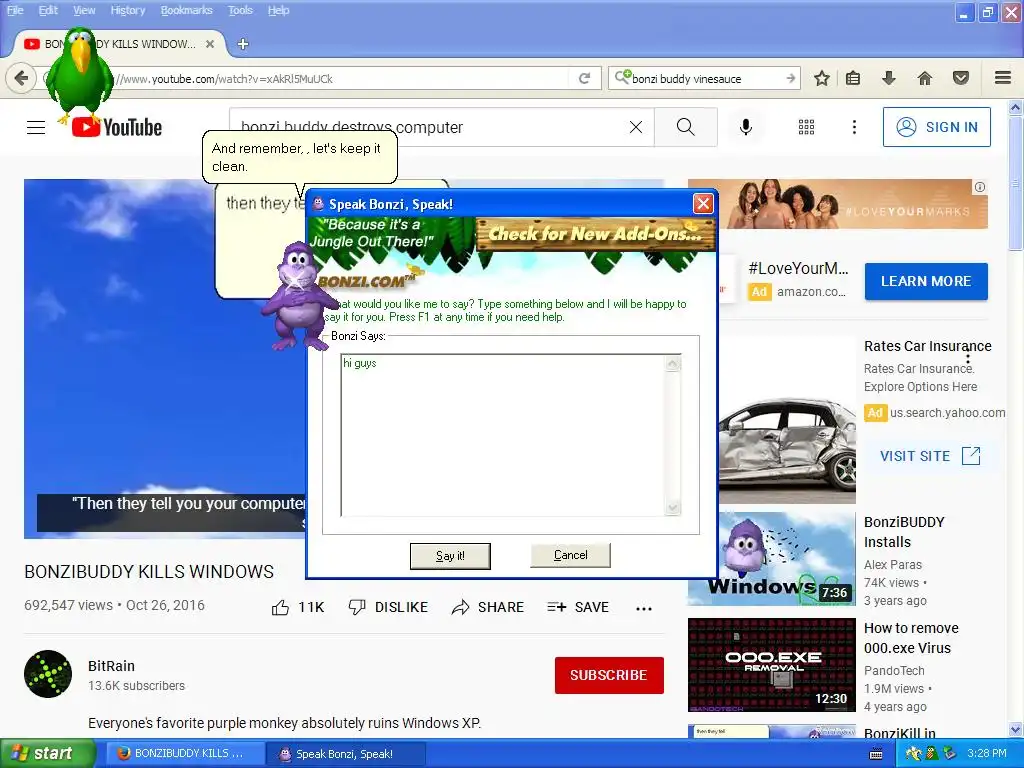Open the File menu
Image resolution: width=1024 pixels, height=768 pixels.
pyautogui.click(x=15, y=10)
